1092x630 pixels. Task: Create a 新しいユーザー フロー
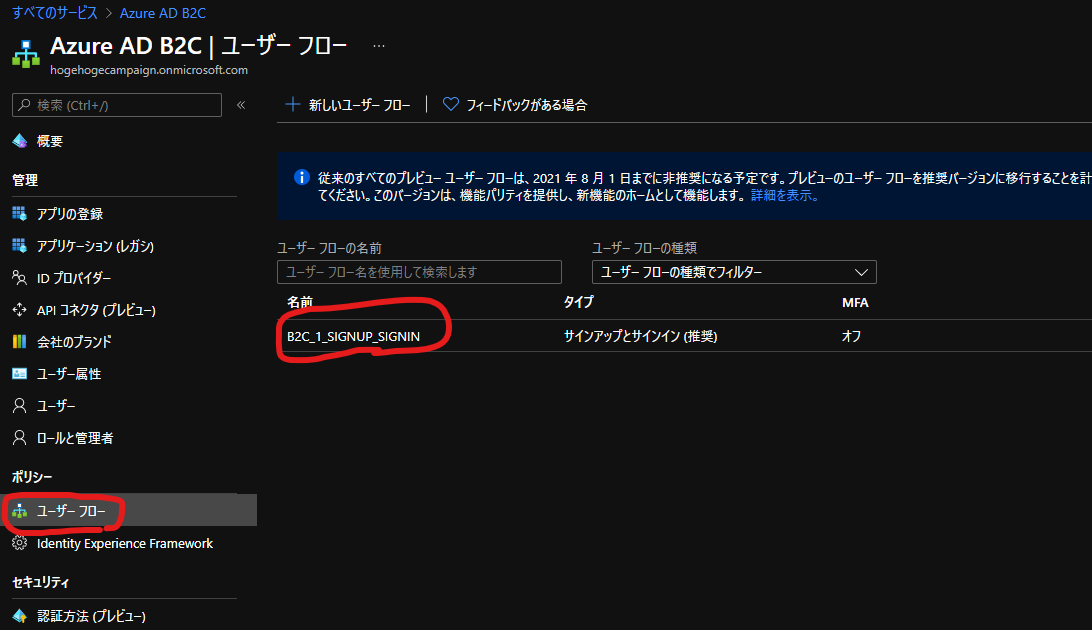[x=348, y=103]
